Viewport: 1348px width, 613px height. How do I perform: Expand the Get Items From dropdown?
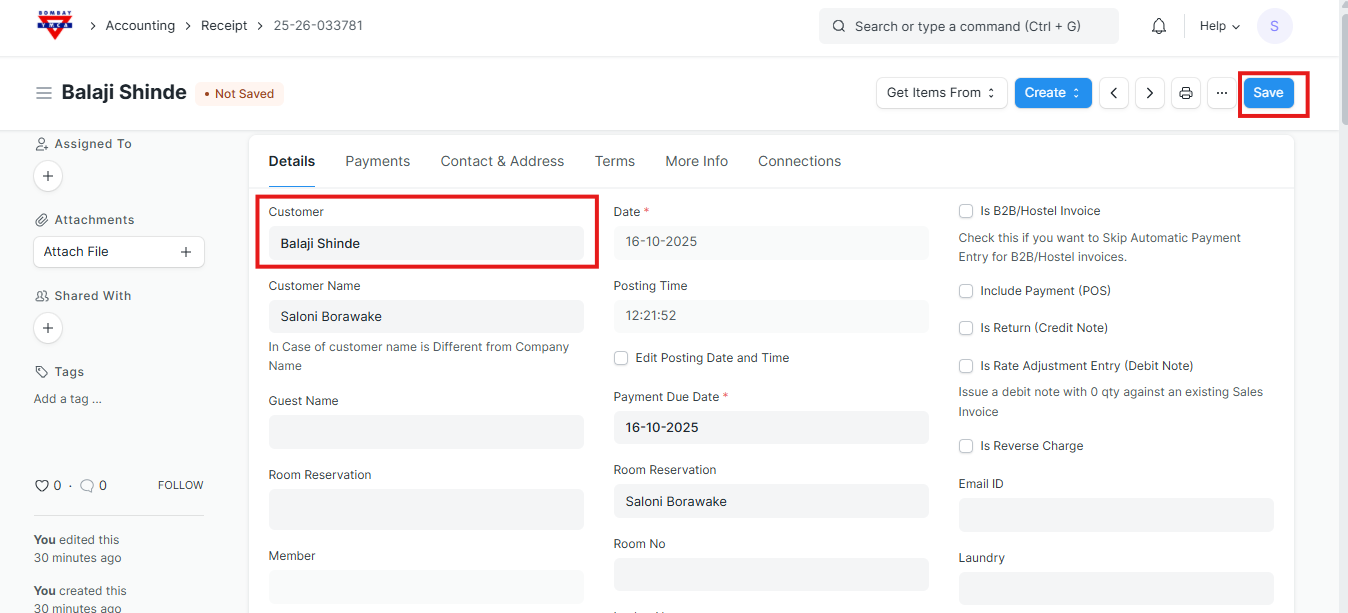click(x=941, y=93)
